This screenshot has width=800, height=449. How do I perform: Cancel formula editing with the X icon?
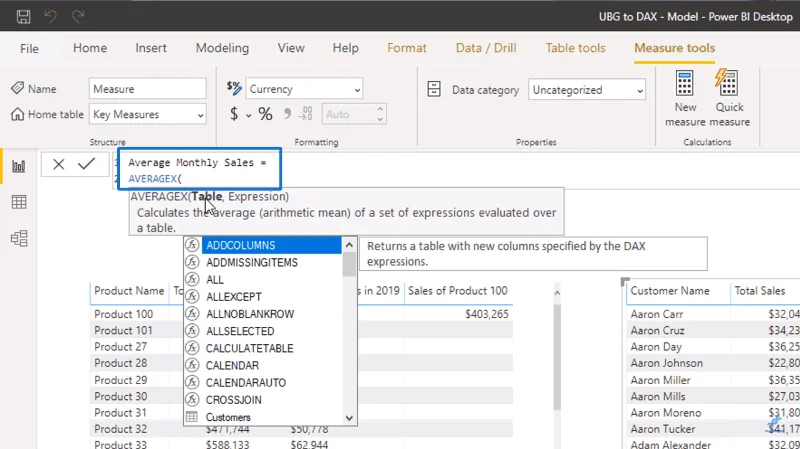click(x=59, y=164)
